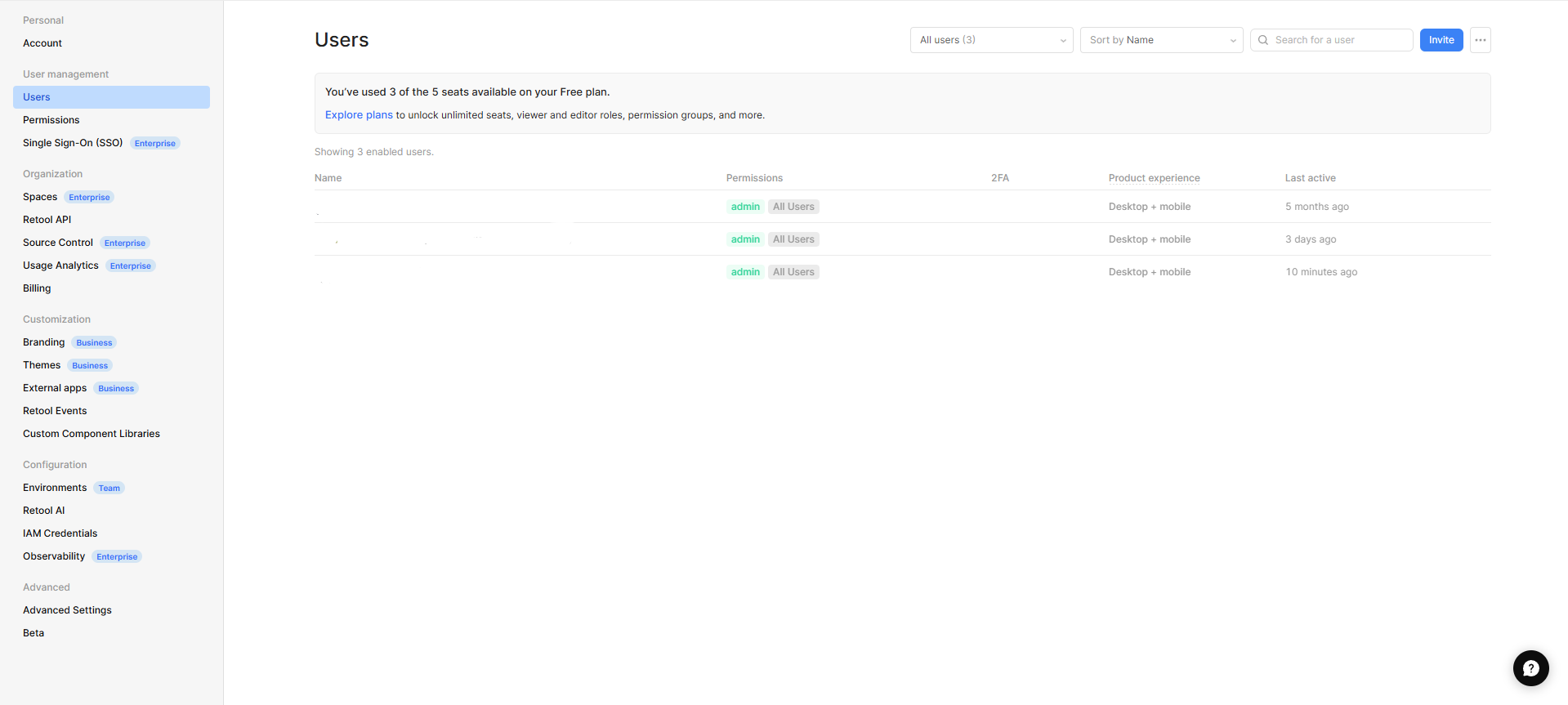Image resolution: width=1568 pixels, height=705 pixels.
Task: Click the '10 minutes ago' last active cell
Action: (1321, 272)
